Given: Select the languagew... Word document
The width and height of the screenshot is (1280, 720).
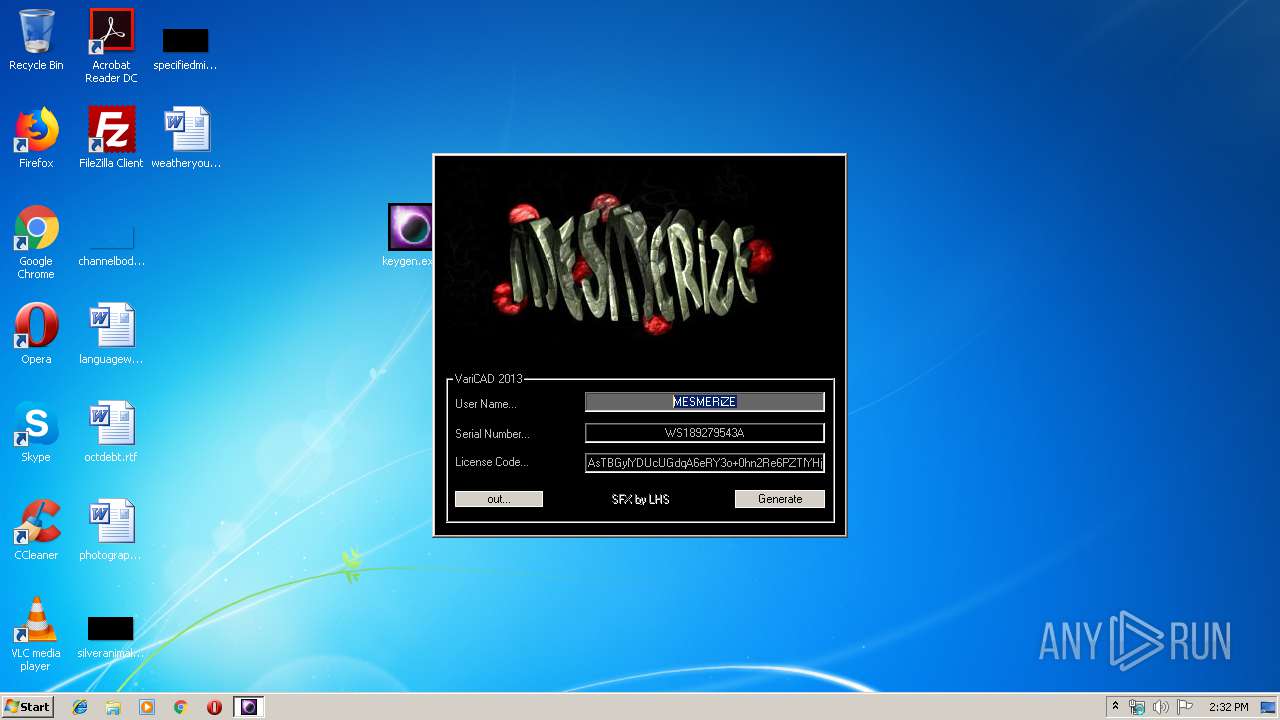Looking at the screenshot, I should (x=111, y=334).
